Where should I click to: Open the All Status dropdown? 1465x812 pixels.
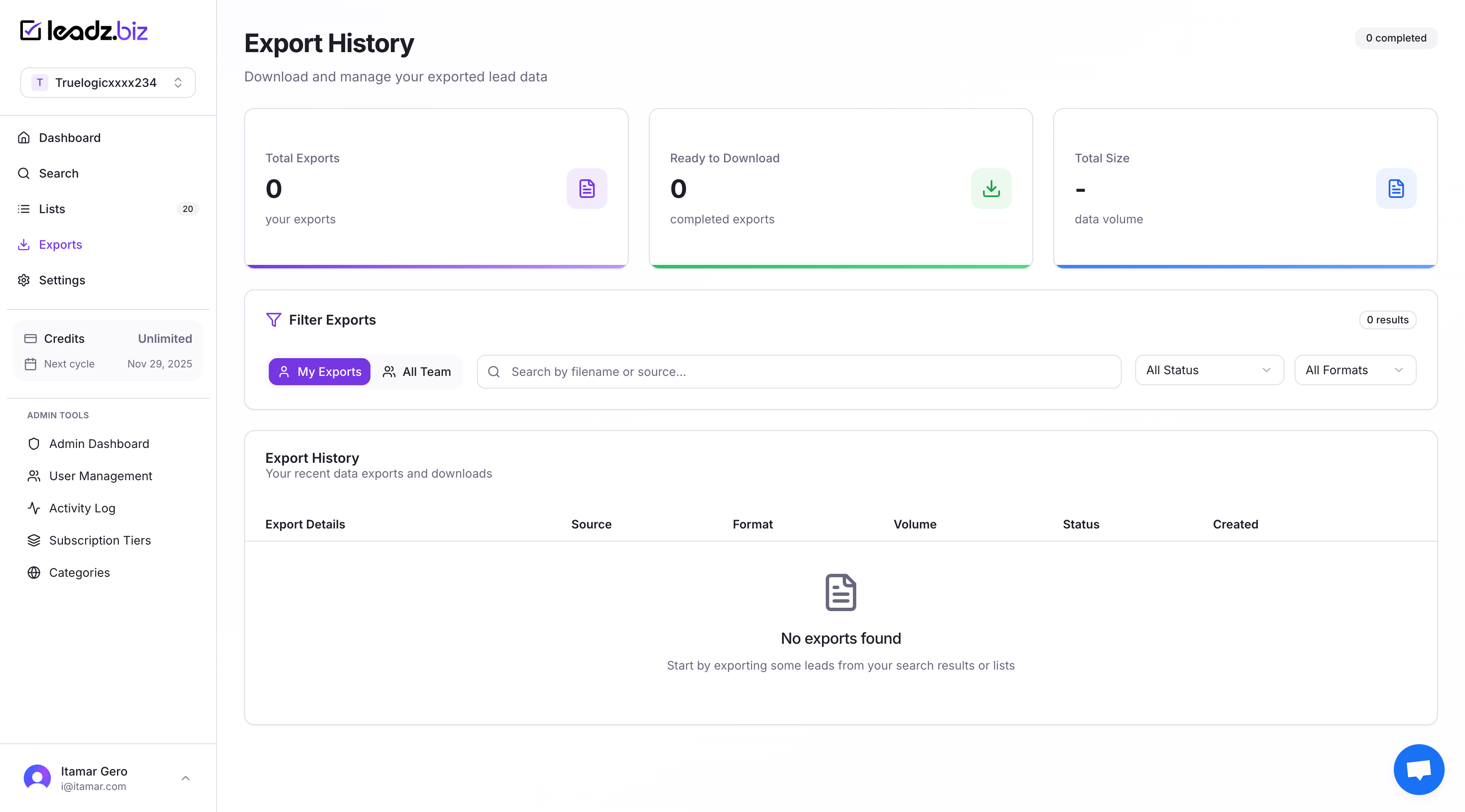pyautogui.click(x=1209, y=370)
